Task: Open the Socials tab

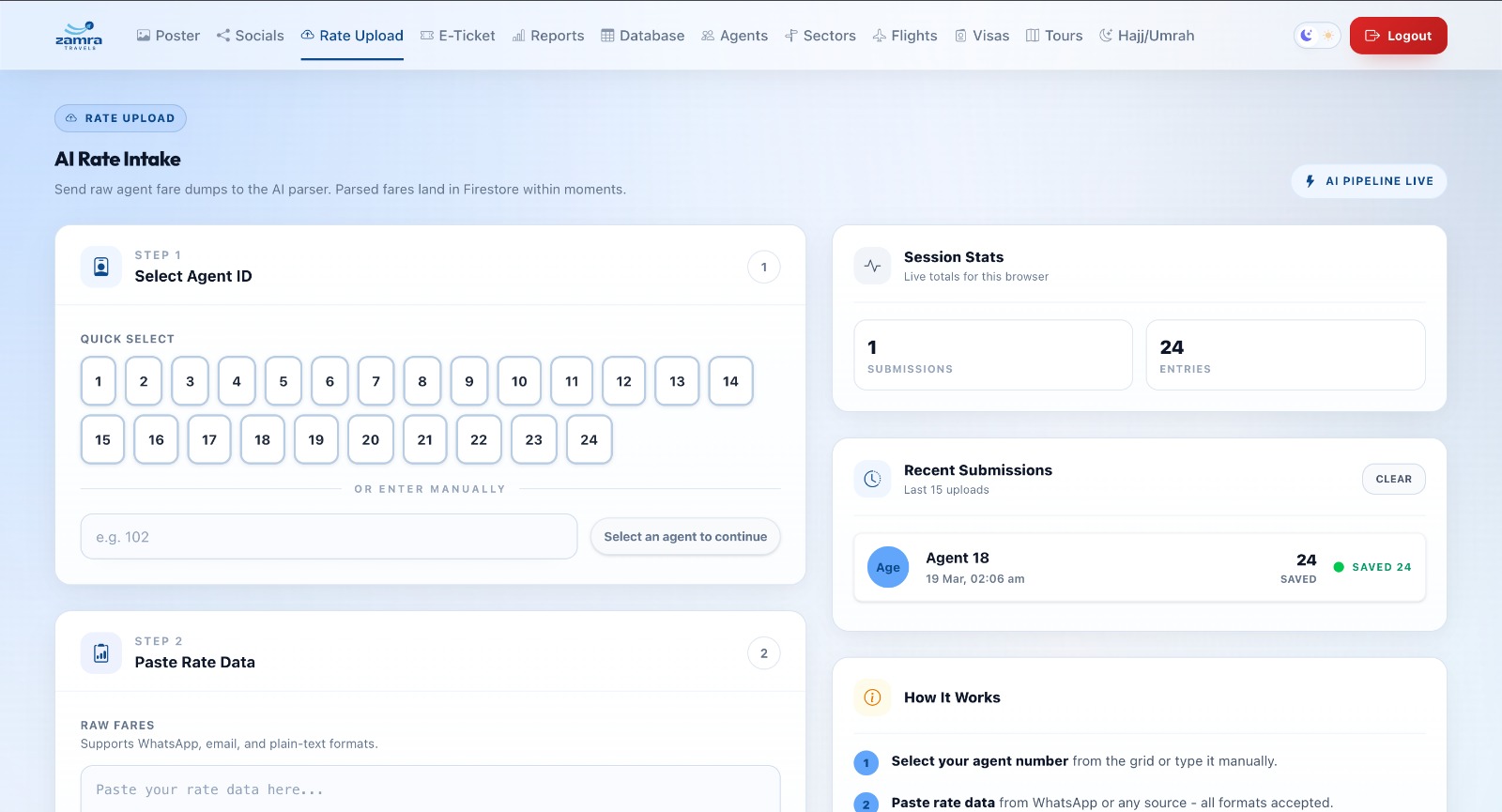Action: (250, 36)
